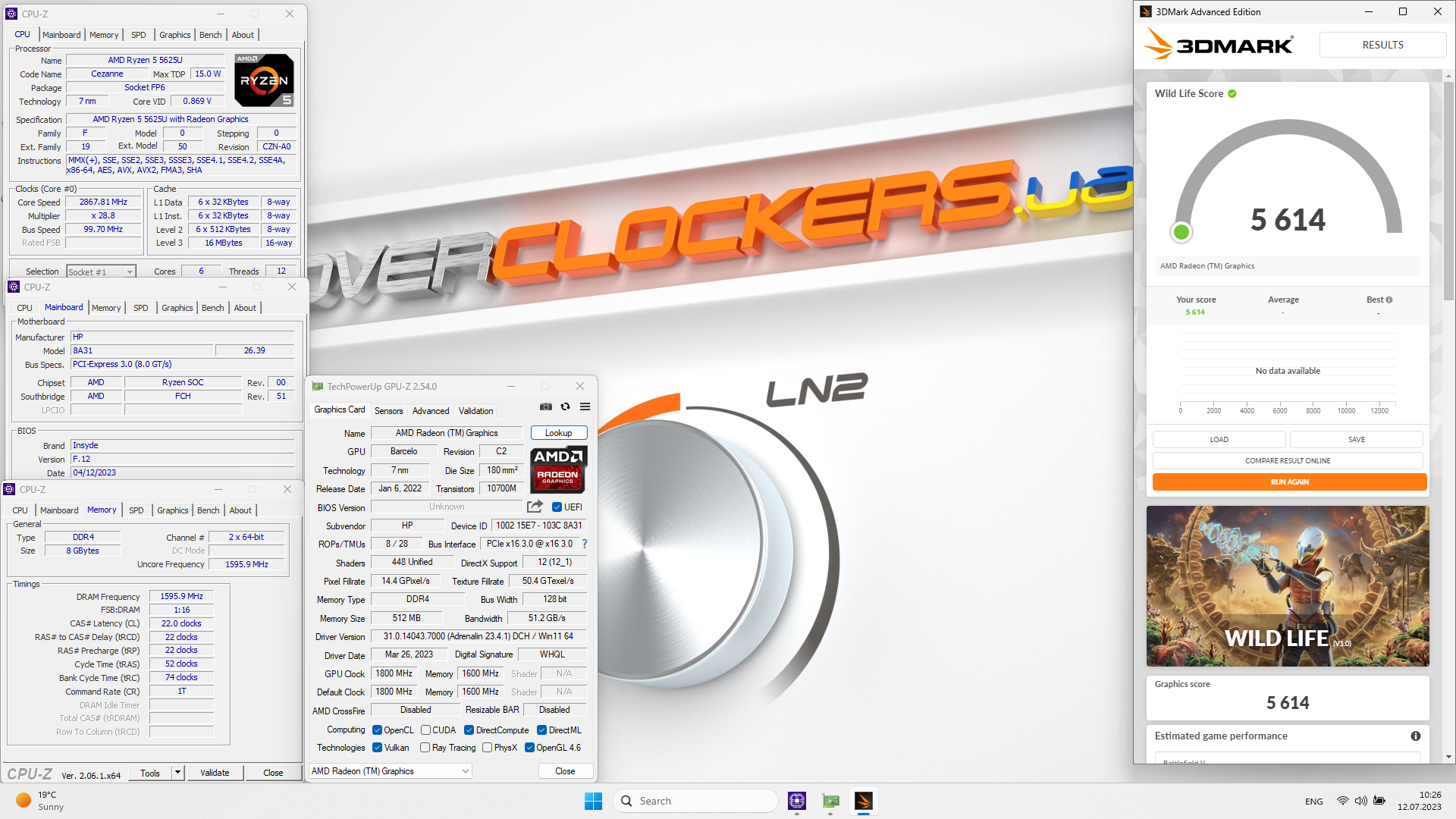The image size is (1456, 819).
Task: Click volume speaker tray icon
Action: point(1361,801)
